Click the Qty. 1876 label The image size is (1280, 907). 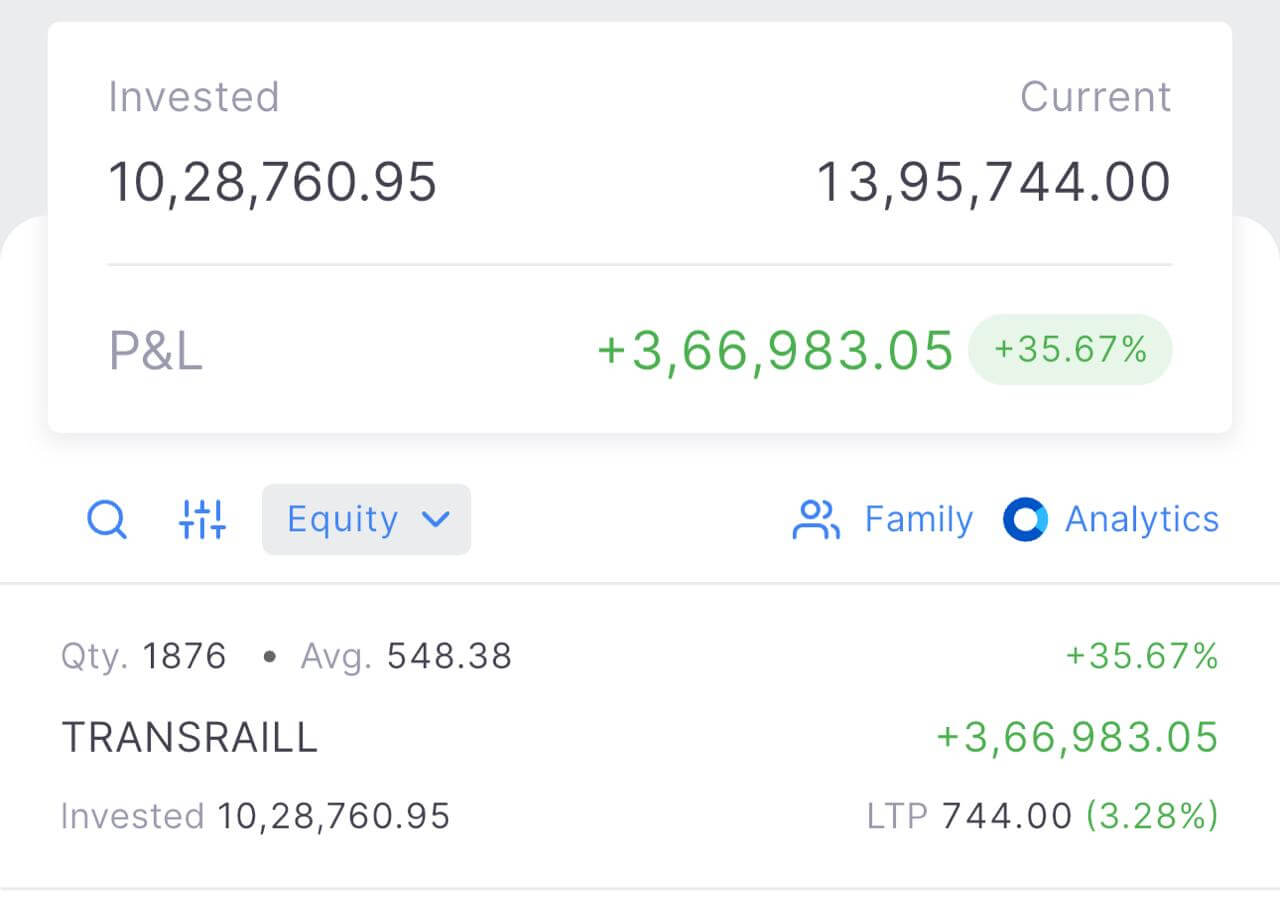pos(144,657)
